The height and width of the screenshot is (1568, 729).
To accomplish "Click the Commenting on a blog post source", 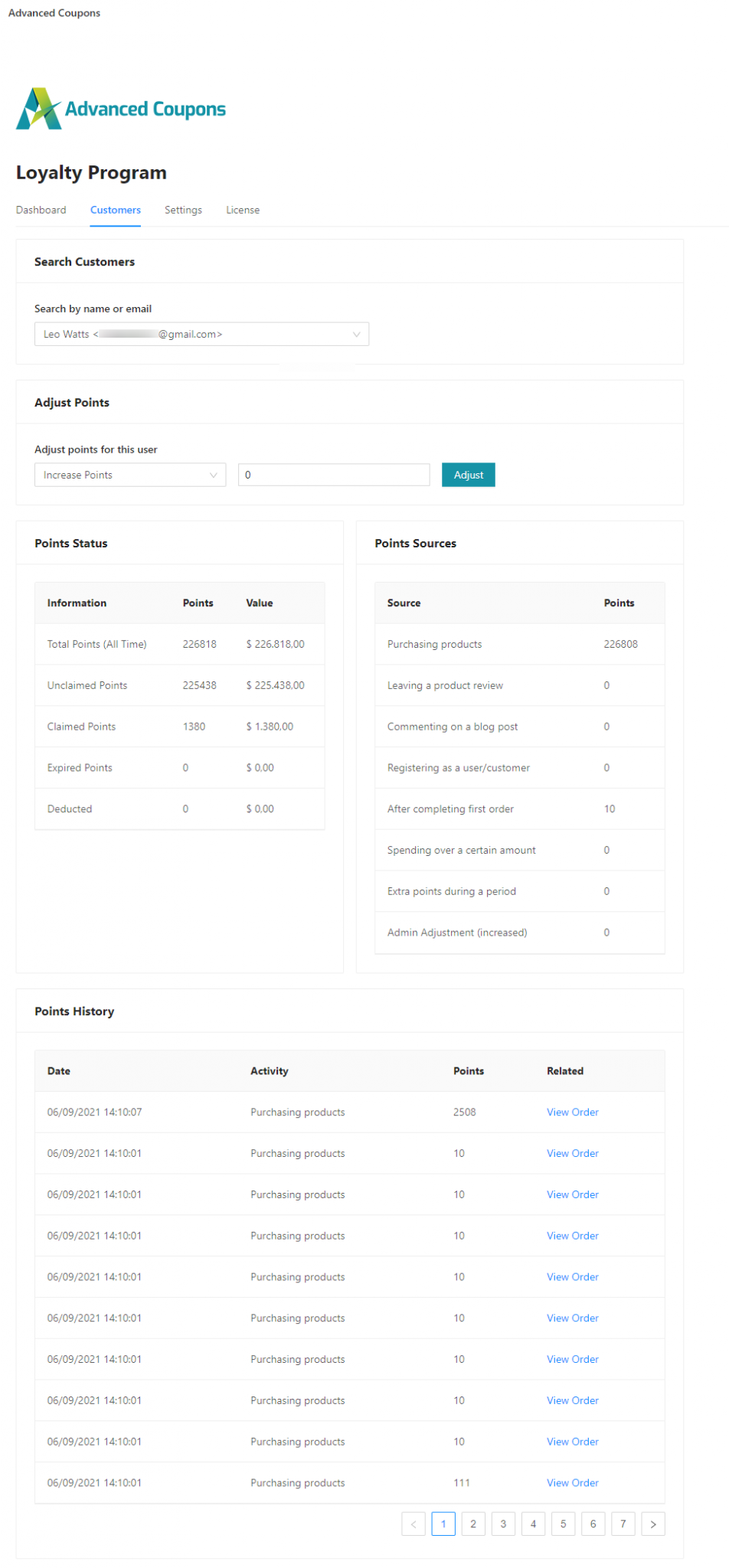I will (453, 727).
